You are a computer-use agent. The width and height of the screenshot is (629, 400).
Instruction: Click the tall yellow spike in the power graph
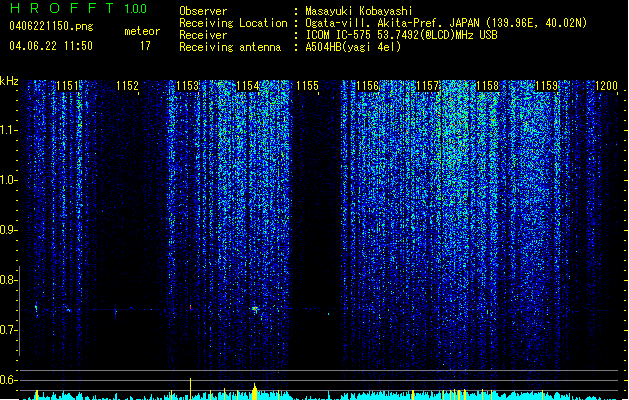pos(191,388)
